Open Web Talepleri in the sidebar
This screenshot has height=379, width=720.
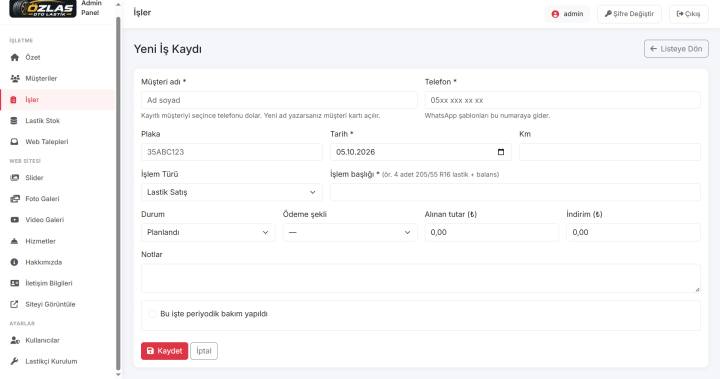[57, 142]
